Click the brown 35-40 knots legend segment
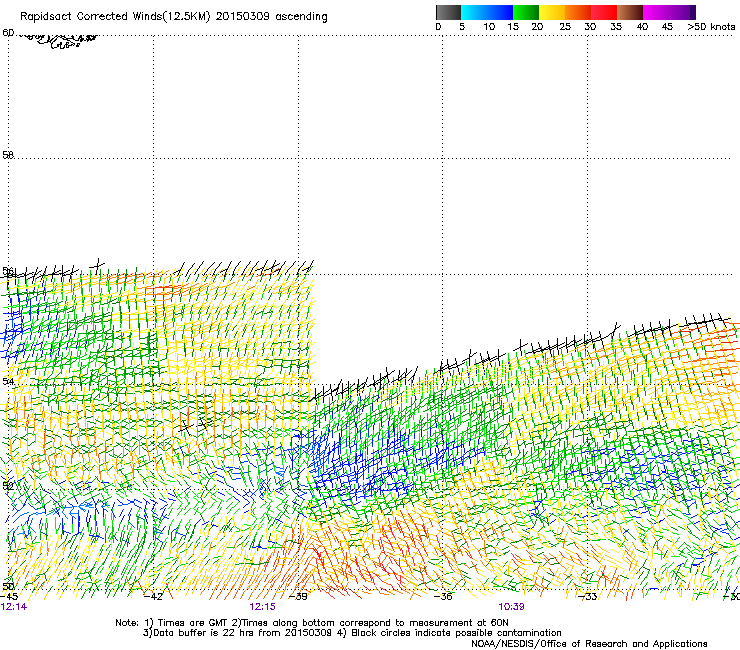Screen dimensions: 740x650 tap(630, 12)
